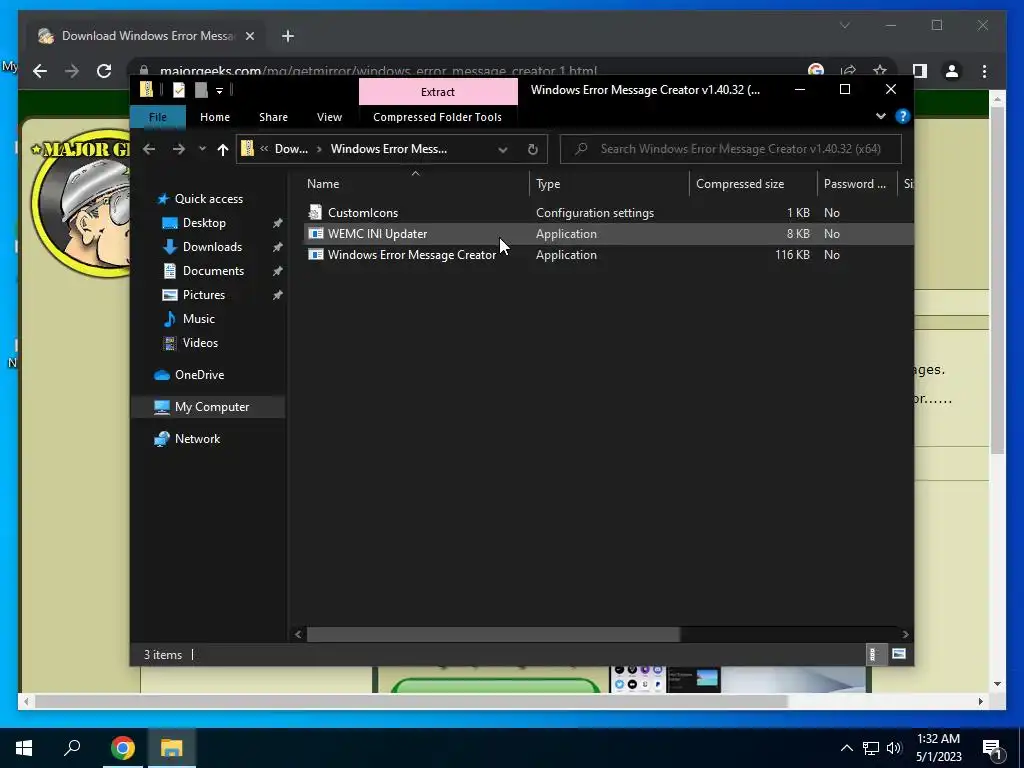
Task: Open the notification center icon
Action: 992,748
